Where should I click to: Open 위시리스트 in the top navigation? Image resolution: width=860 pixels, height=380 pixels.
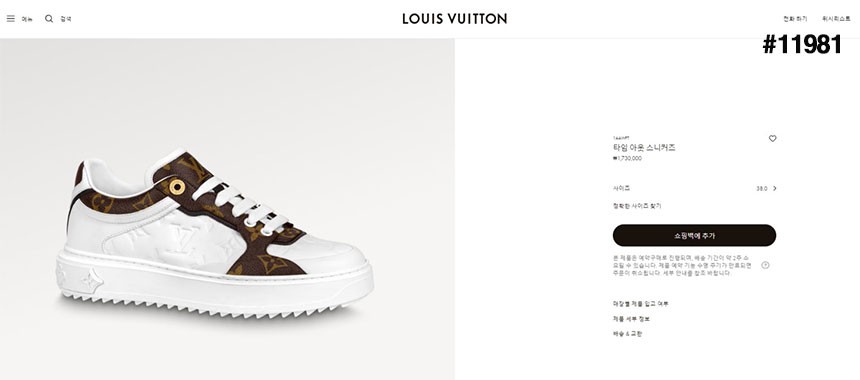click(x=836, y=19)
